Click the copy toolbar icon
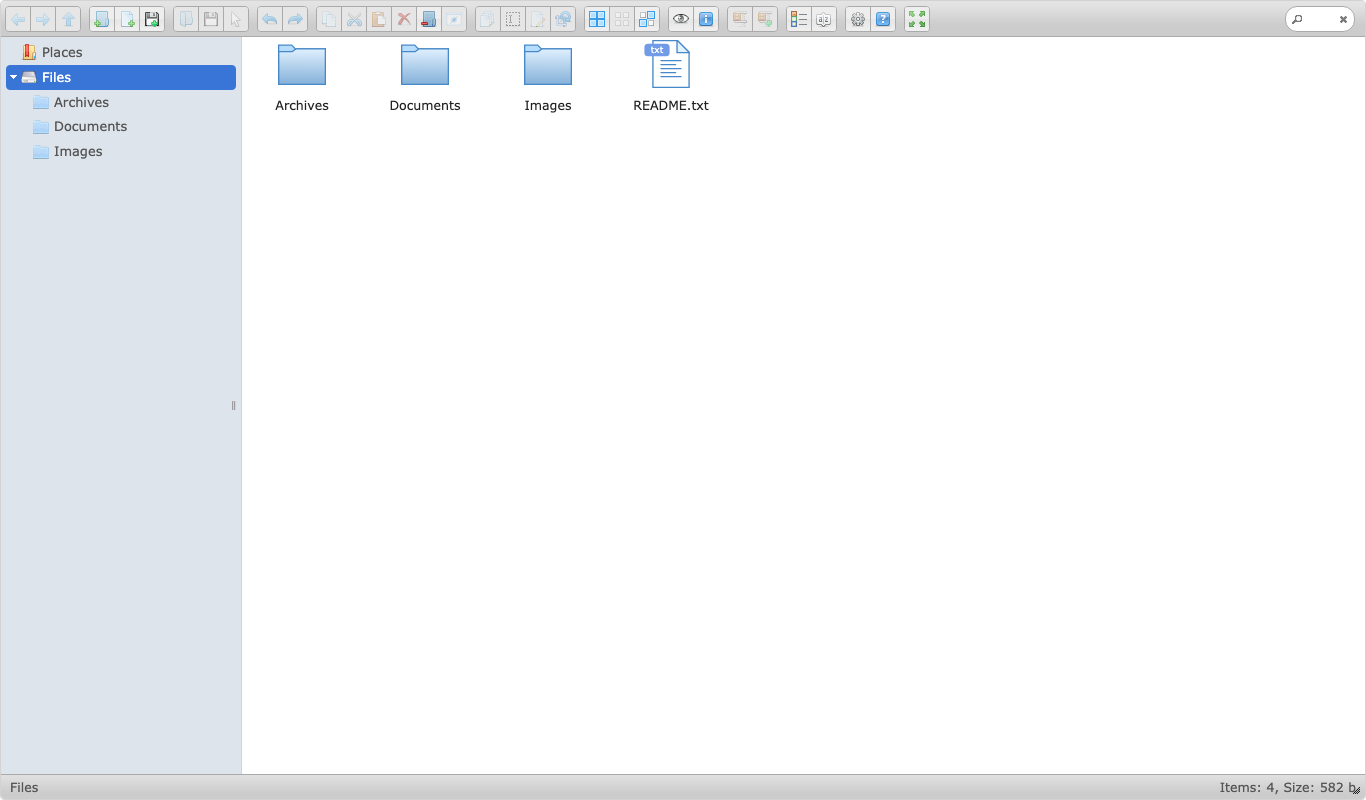Viewport: 1366px width, 800px height. coord(329,19)
